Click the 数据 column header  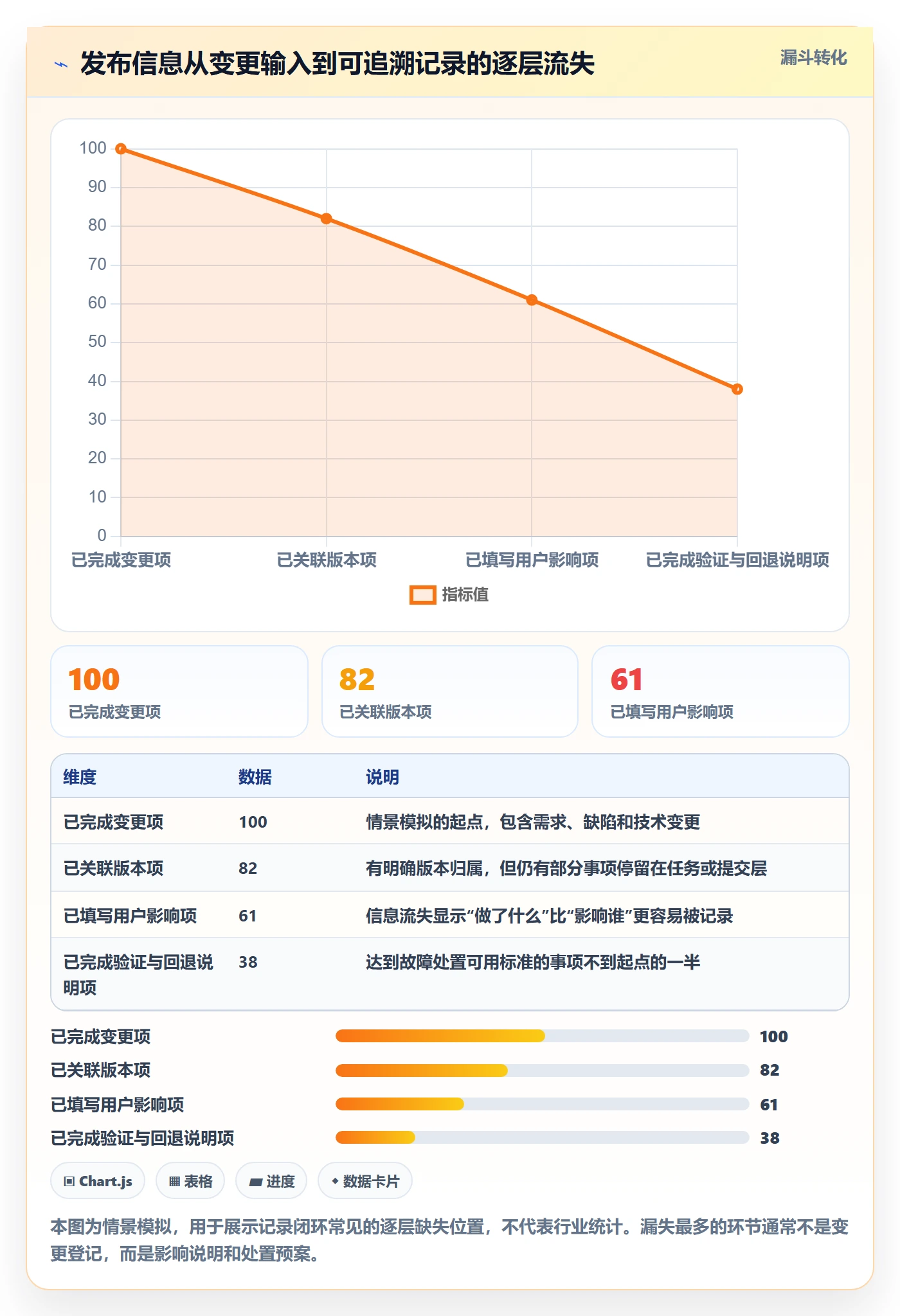[x=255, y=778]
